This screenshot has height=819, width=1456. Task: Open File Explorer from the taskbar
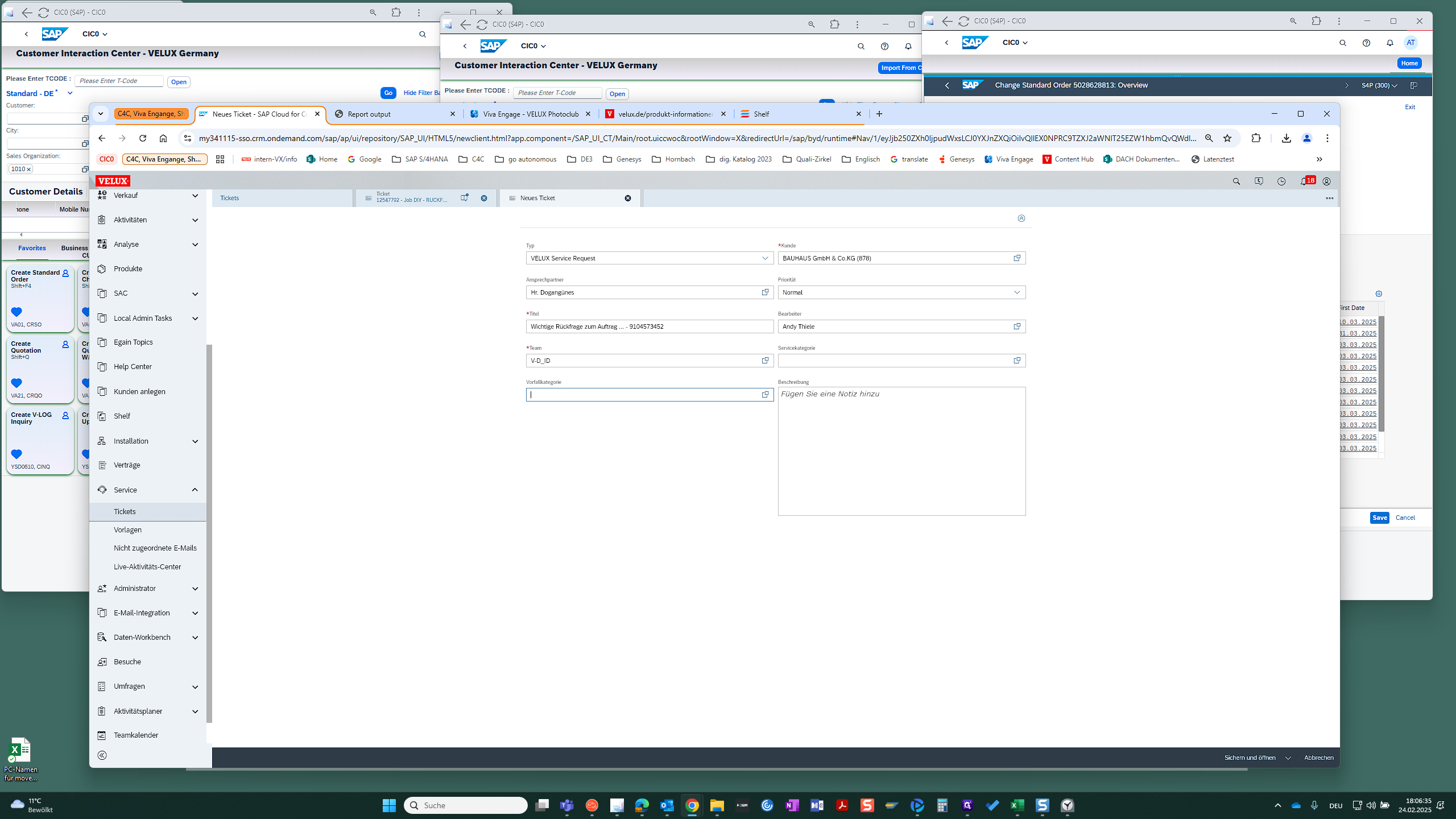(x=717, y=805)
